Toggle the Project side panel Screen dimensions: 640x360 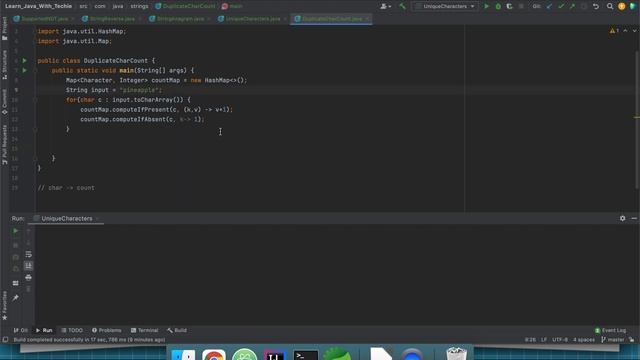point(4,28)
